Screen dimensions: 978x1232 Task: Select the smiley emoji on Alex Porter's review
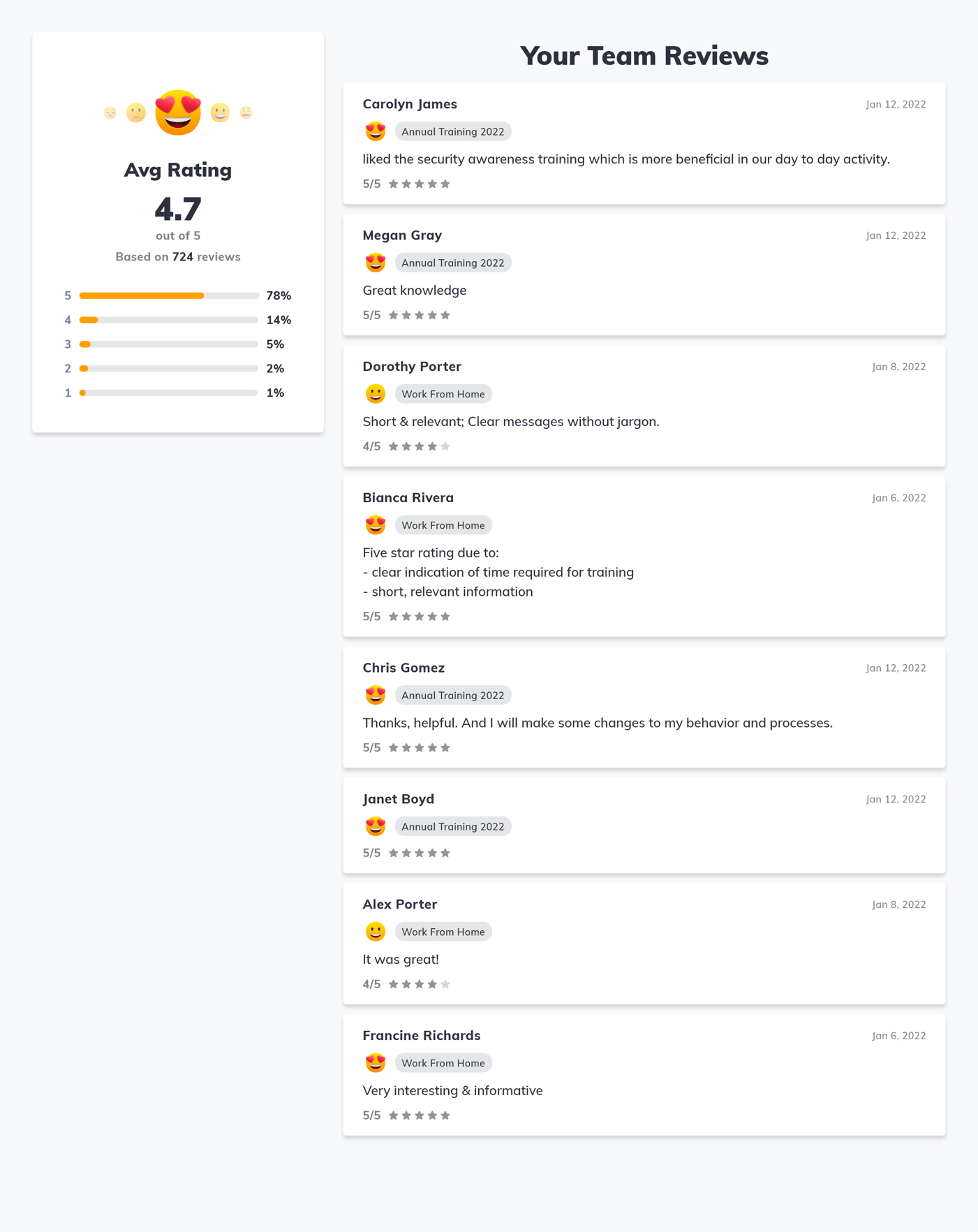[375, 931]
